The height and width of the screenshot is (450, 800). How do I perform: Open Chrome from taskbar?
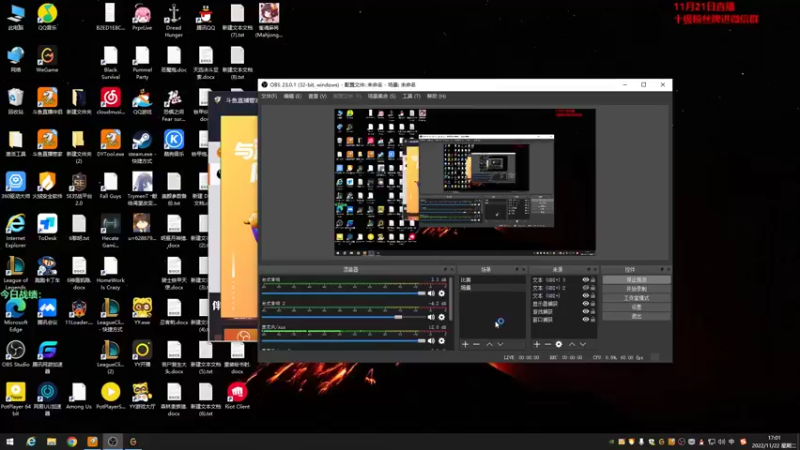[x=72, y=442]
